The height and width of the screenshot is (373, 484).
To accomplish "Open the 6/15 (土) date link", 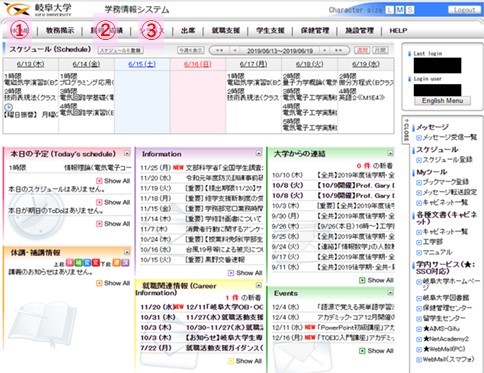I will (142, 64).
